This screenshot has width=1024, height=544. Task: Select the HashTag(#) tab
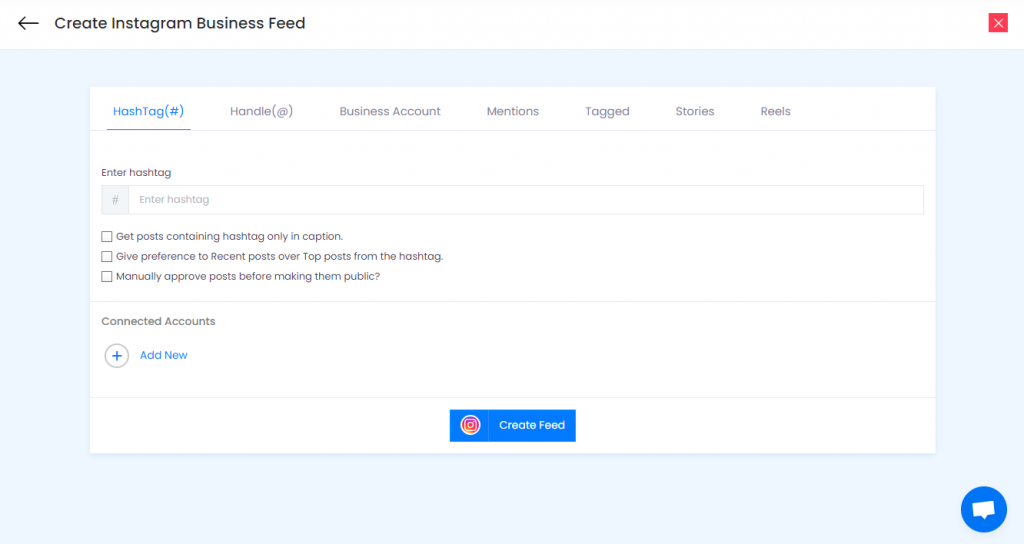pyautogui.click(x=148, y=111)
